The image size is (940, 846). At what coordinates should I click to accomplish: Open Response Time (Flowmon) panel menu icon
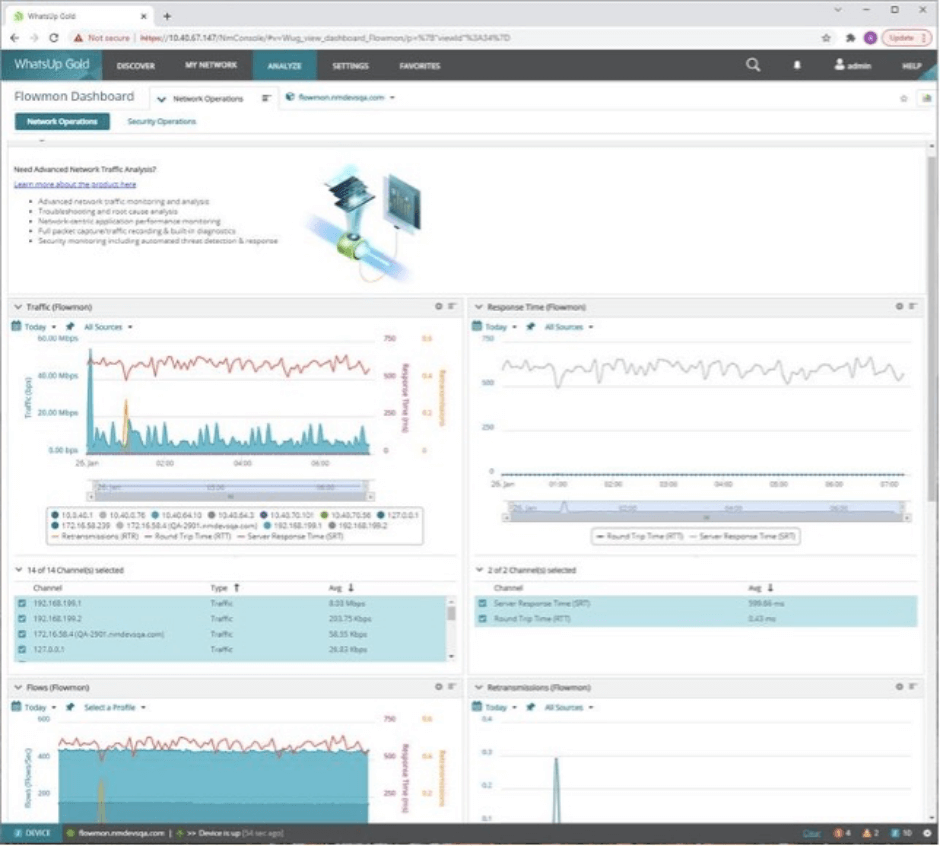coord(912,306)
